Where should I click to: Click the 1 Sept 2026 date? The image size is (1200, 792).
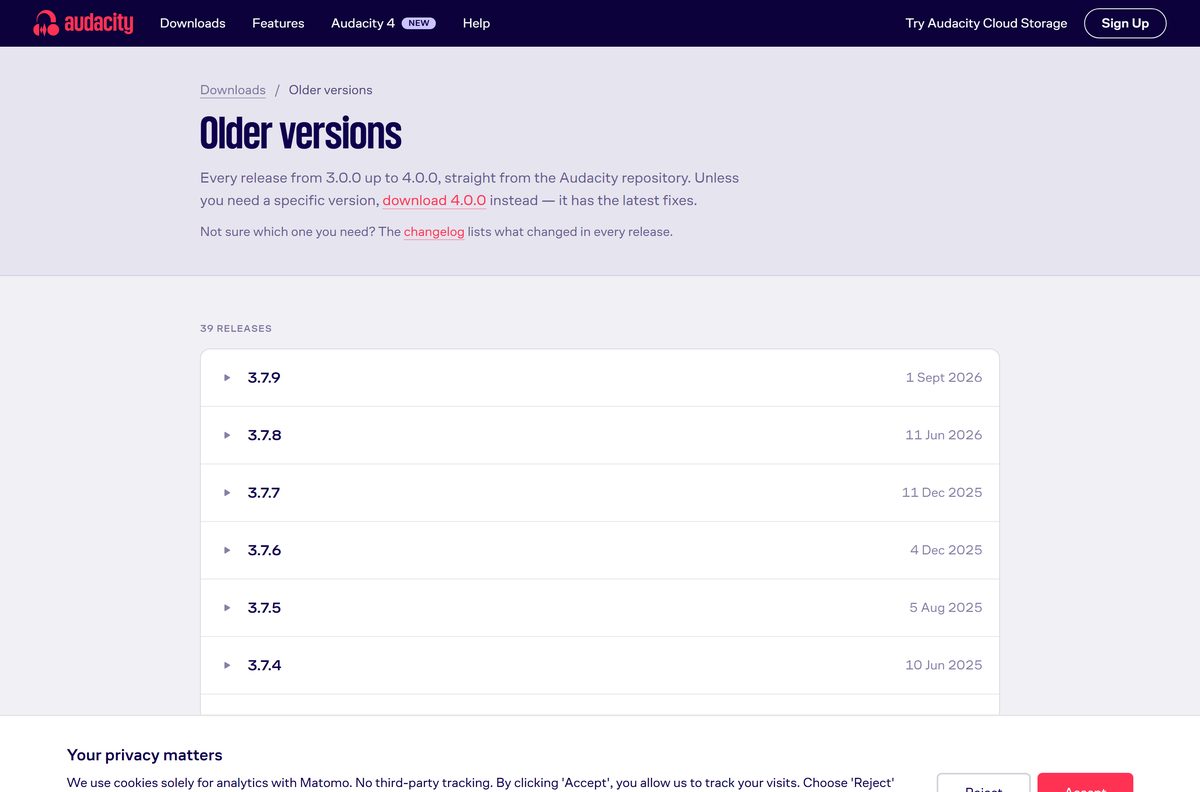944,378
